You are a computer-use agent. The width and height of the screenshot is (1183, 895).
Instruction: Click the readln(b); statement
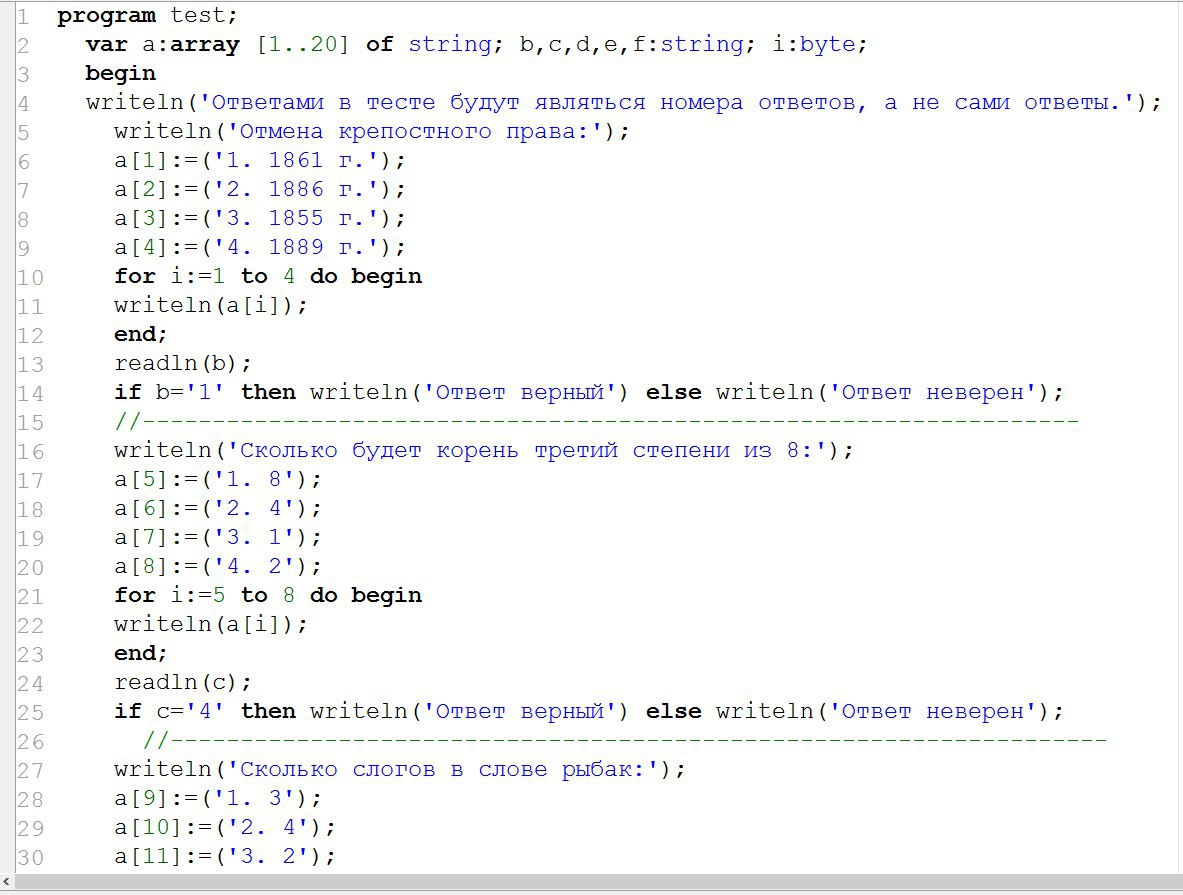(x=183, y=364)
